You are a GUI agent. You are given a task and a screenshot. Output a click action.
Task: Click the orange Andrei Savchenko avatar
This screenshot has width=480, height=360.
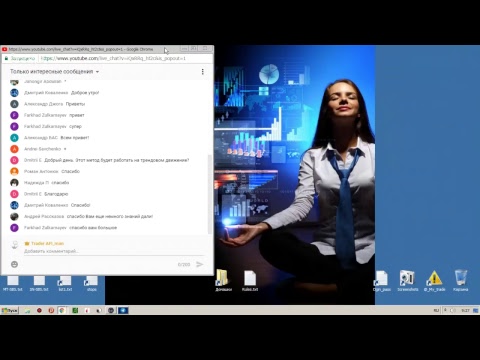coord(14,149)
